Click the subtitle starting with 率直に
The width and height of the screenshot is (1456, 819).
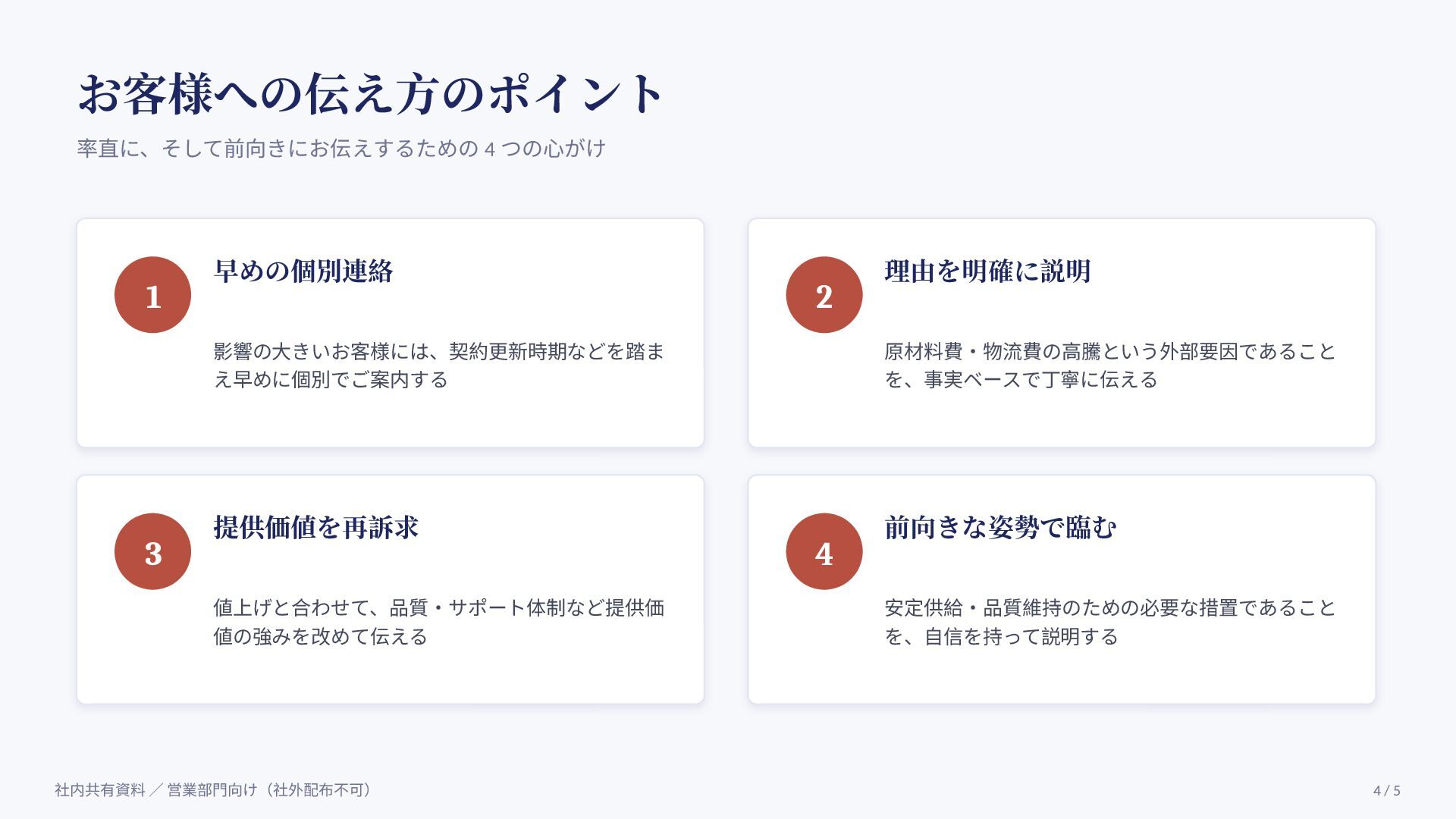341,148
